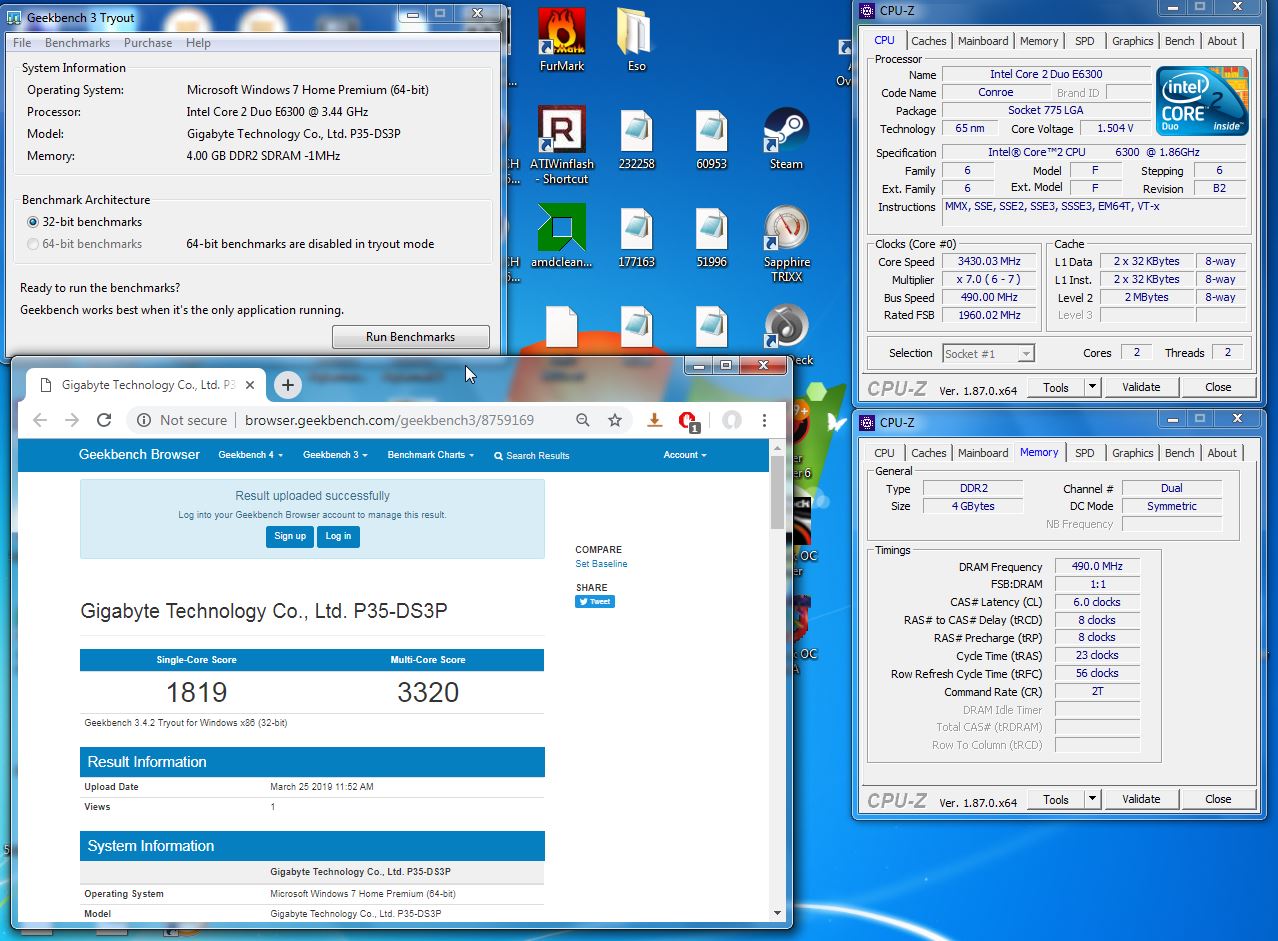
Task: Click the orange download extension icon
Action: (654, 420)
